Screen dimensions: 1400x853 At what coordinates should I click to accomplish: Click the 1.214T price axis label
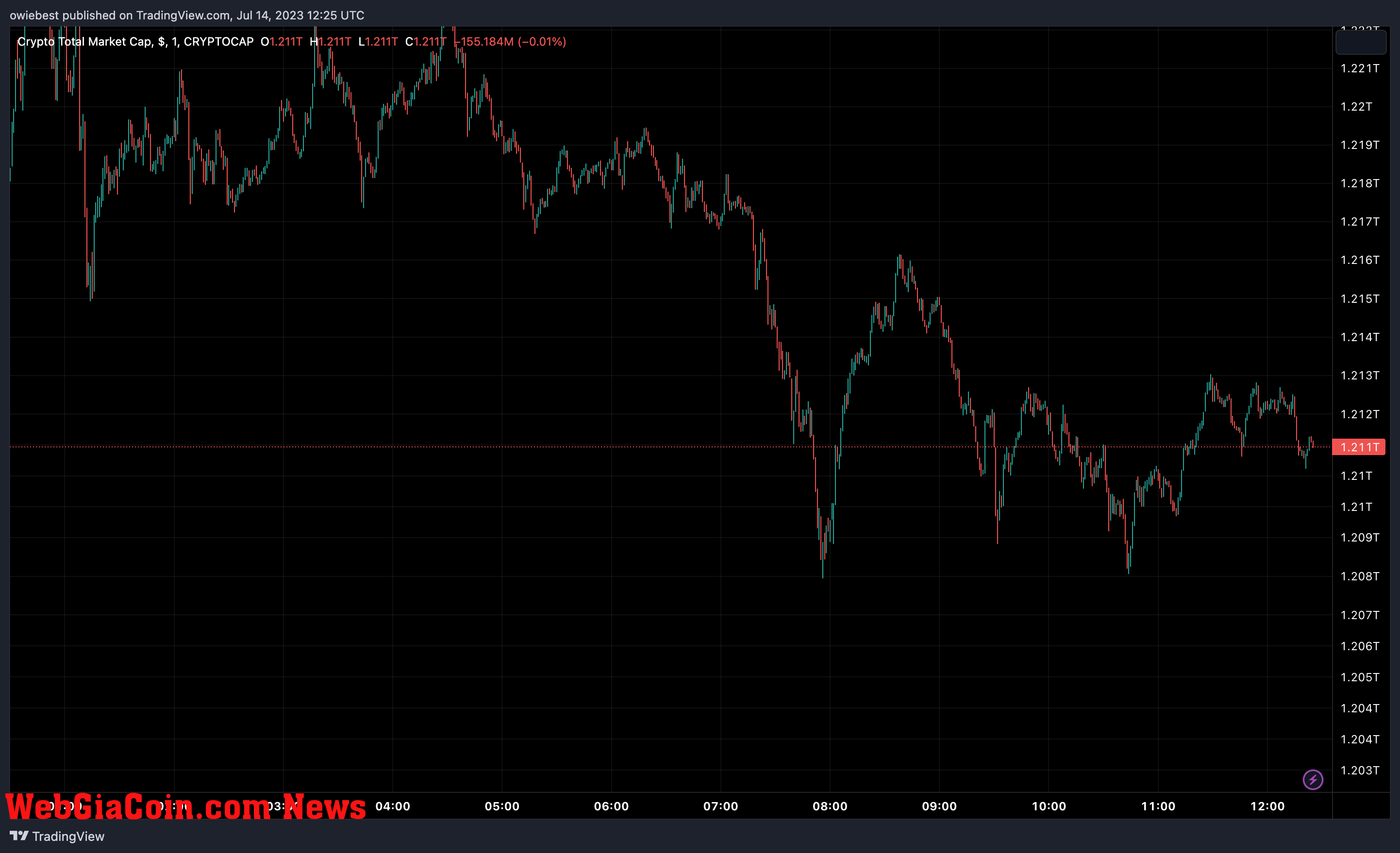tap(1360, 337)
